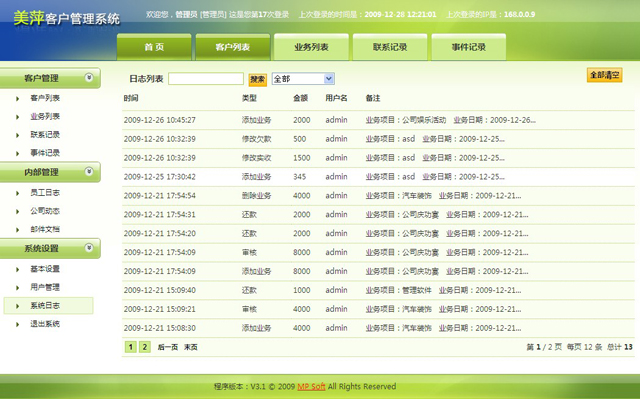Click the 类型 column header
Viewport: 640px width, 399px height.
249,98
